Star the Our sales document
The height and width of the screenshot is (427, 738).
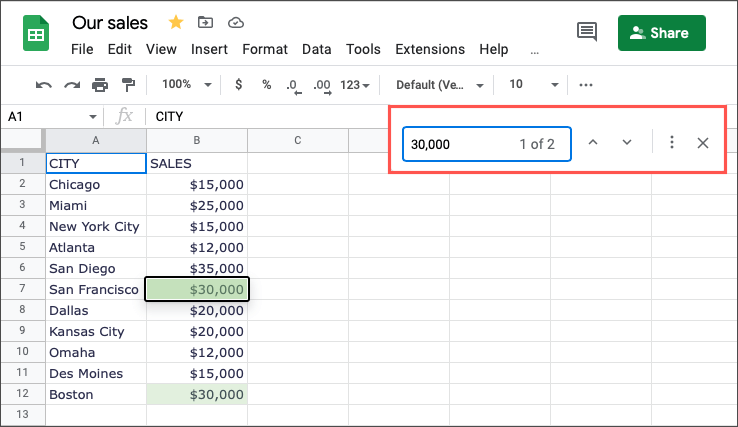click(x=176, y=22)
